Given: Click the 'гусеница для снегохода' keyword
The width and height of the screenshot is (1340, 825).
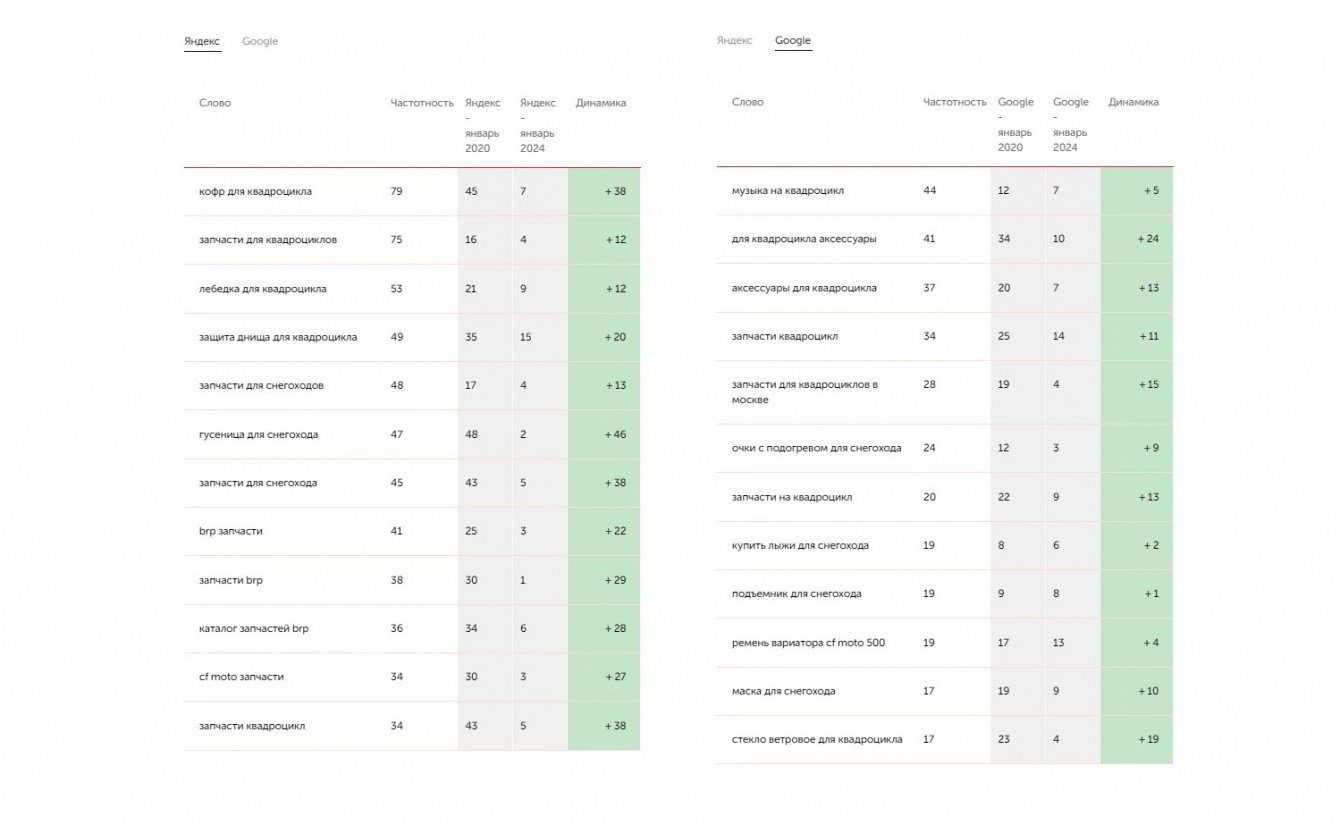Looking at the screenshot, I should pyautogui.click(x=258, y=435).
